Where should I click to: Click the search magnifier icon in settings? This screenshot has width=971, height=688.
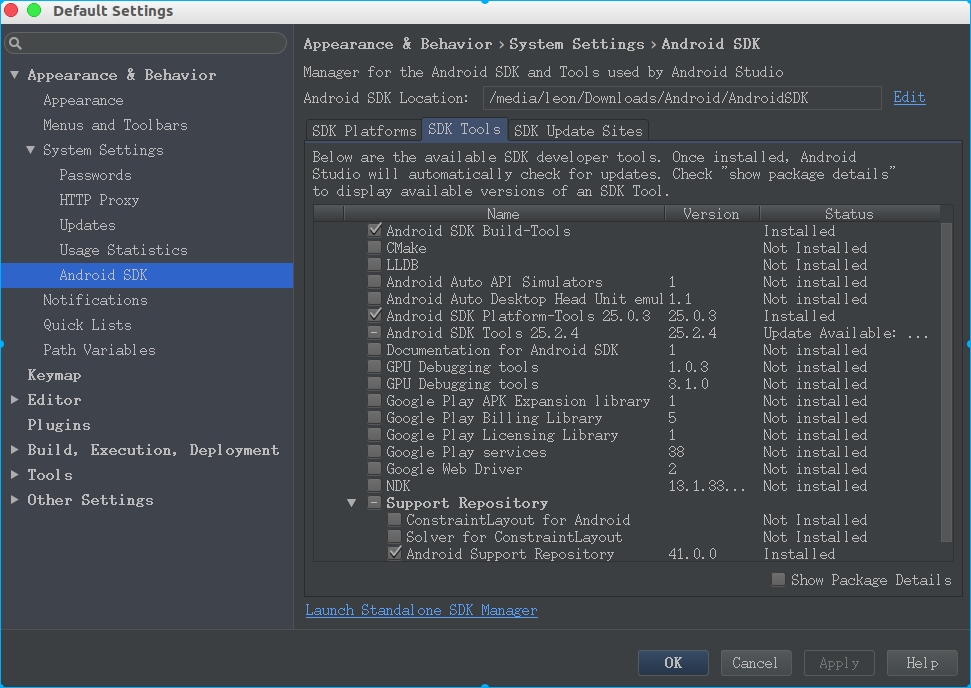[16, 44]
